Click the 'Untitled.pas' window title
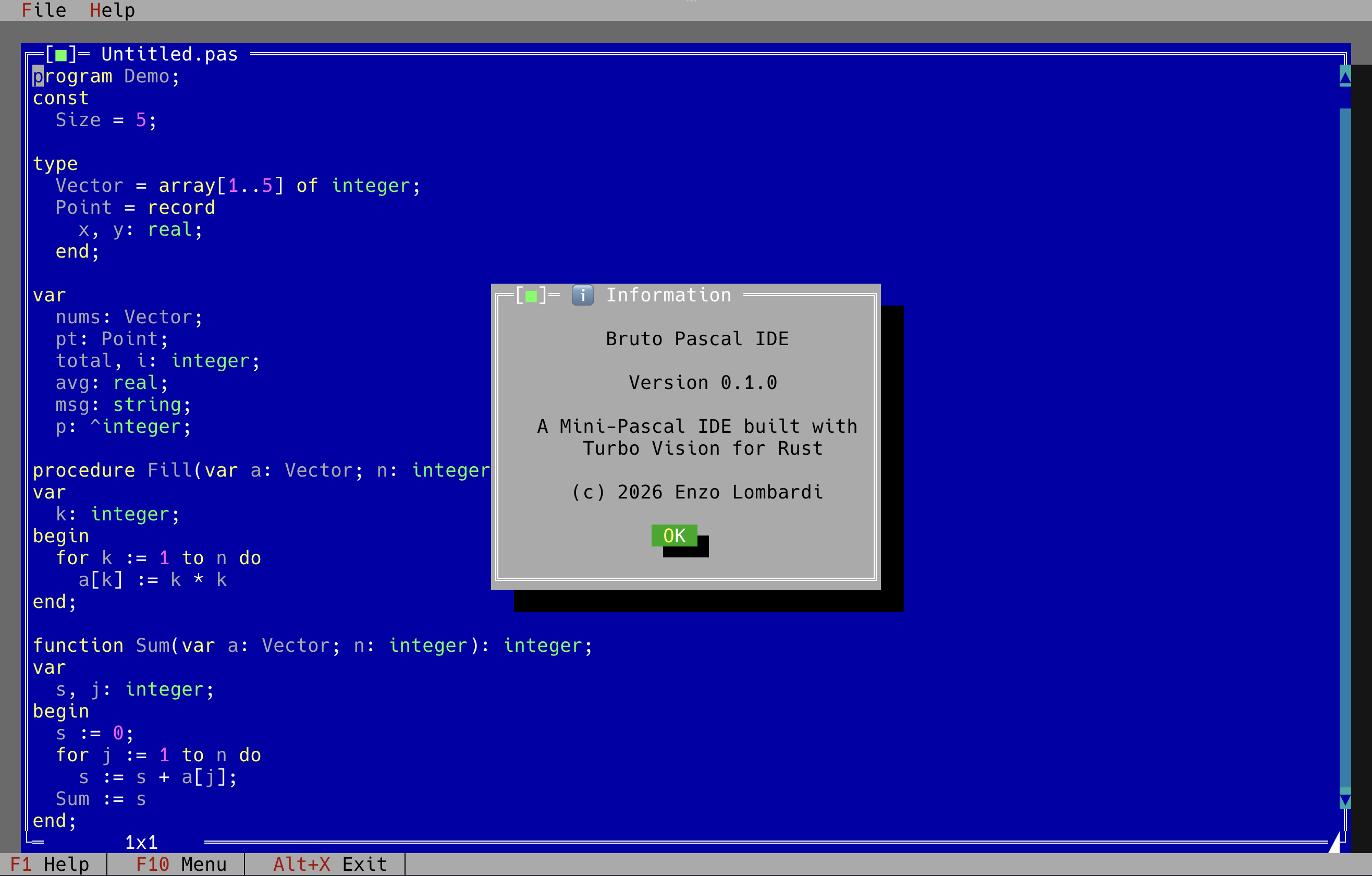The width and height of the screenshot is (1372, 876). tap(169, 55)
